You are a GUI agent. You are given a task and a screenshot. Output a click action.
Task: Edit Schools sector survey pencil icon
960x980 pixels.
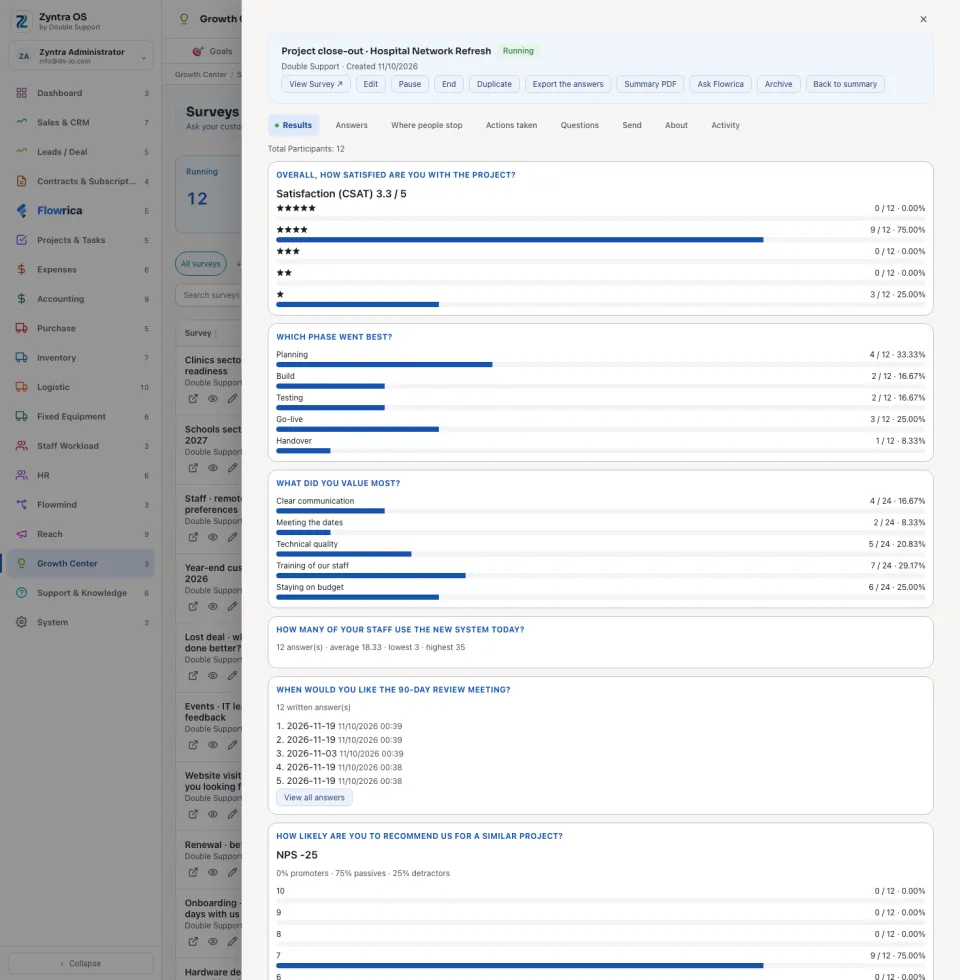pyautogui.click(x=232, y=468)
